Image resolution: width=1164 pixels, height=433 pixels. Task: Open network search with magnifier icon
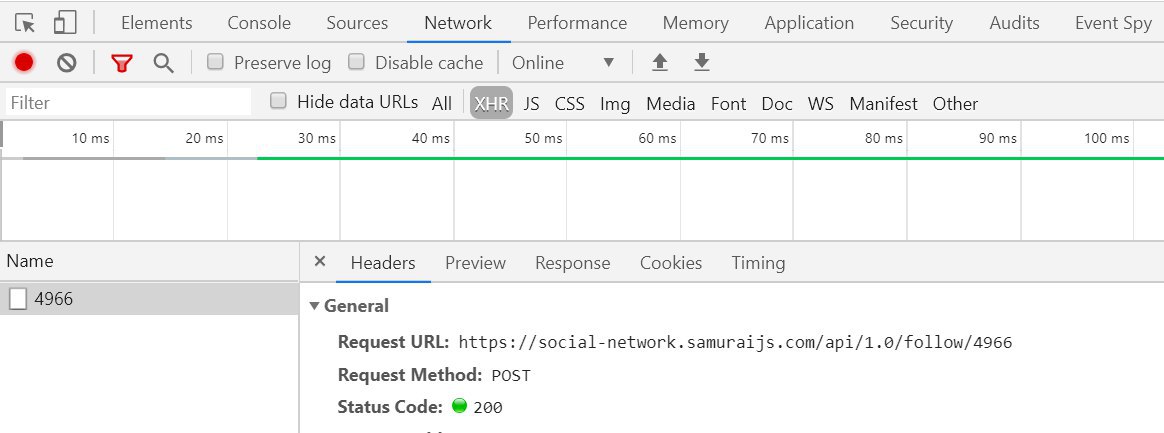pos(163,63)
